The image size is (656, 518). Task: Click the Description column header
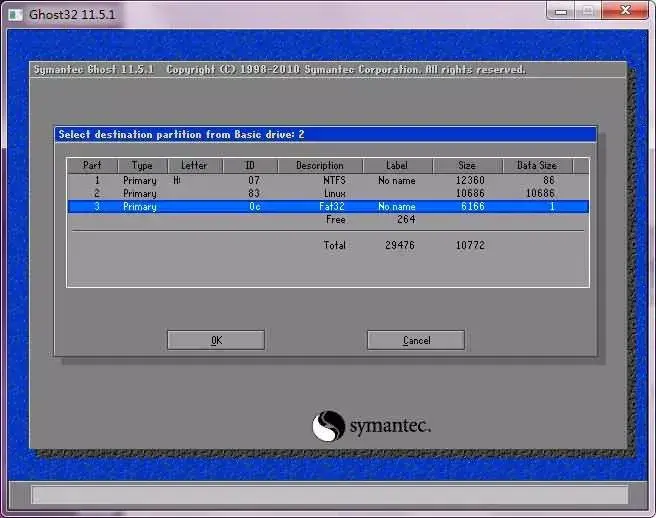click(320, 166)
